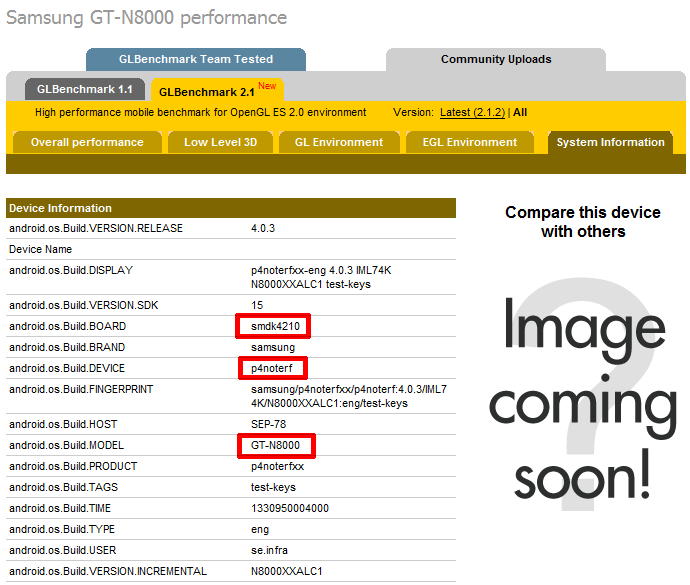Click the Compare this device with others heading
The width and height of the screenshot is (690, 585).
point(583,222)
